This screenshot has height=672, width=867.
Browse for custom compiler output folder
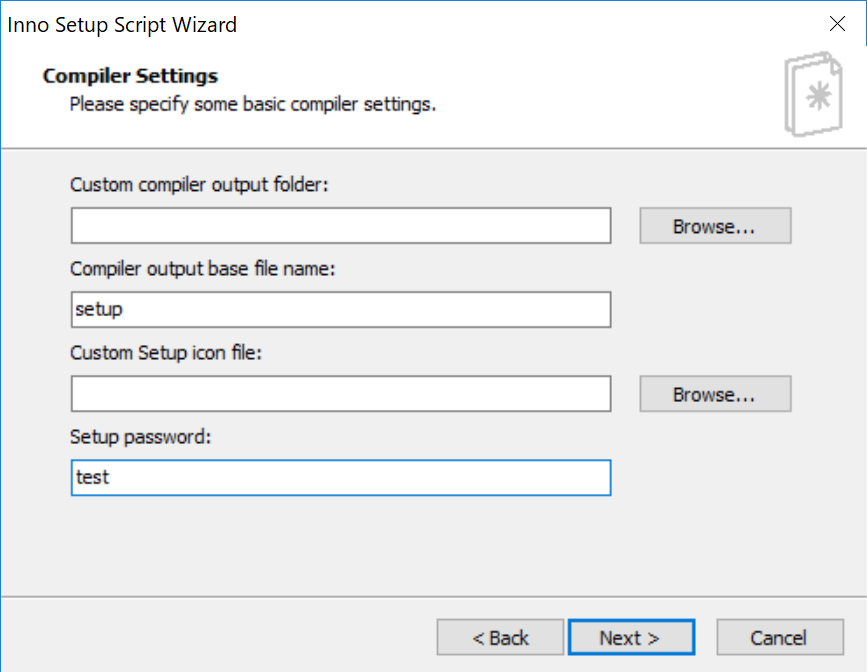point(715,226)
